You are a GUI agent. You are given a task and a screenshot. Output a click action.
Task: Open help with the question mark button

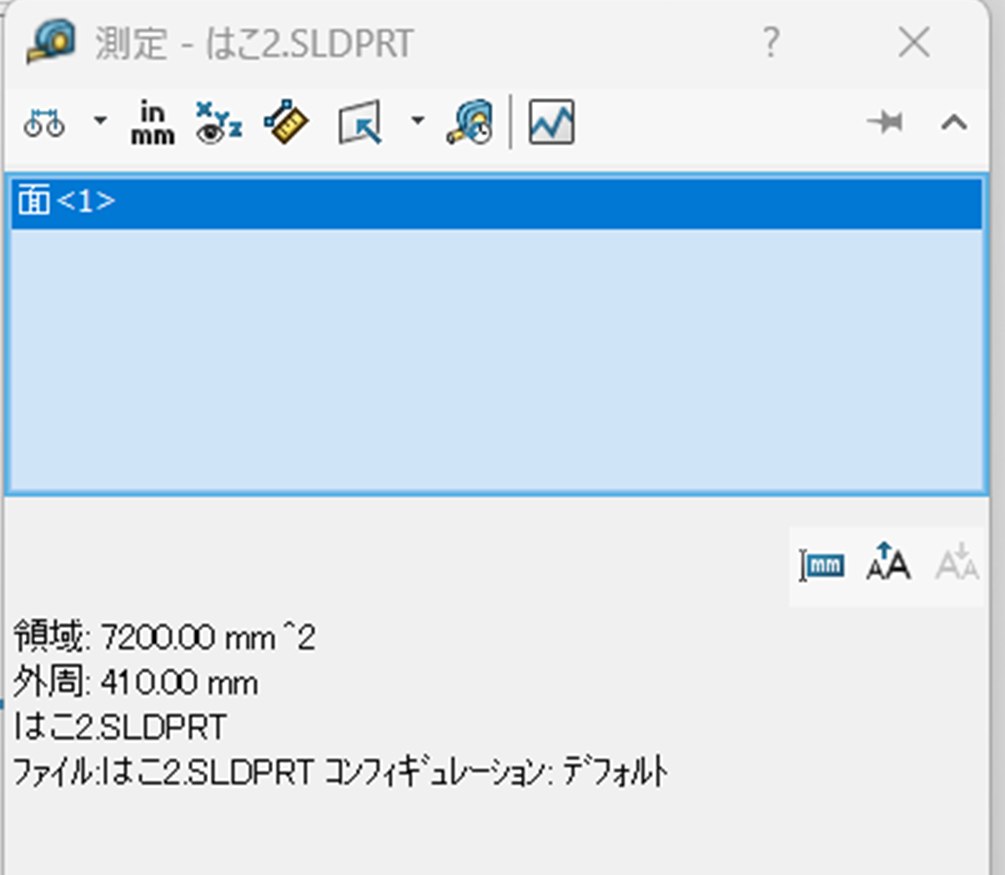click(771, 43)
